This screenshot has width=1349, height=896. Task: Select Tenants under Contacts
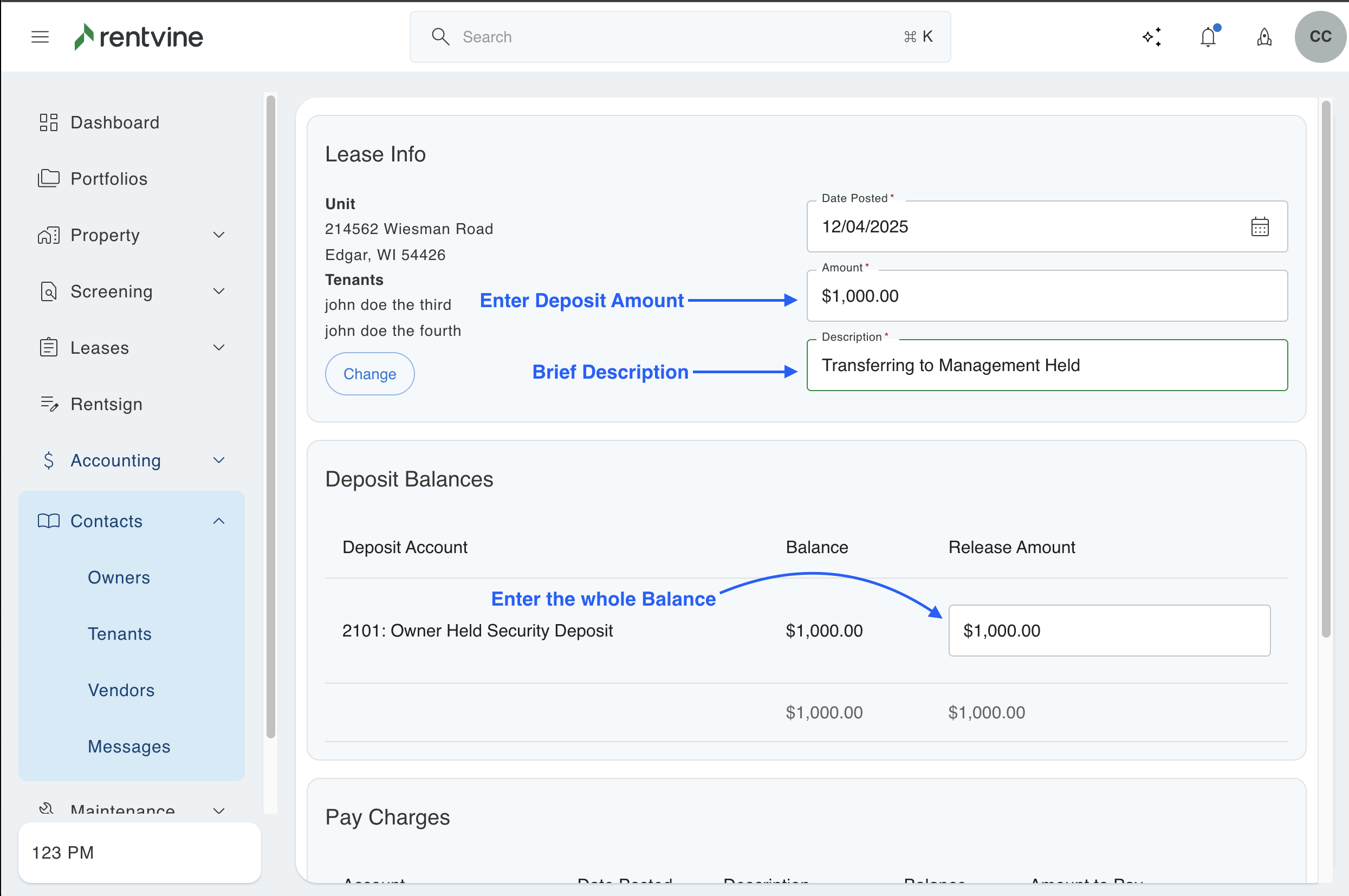119,634
